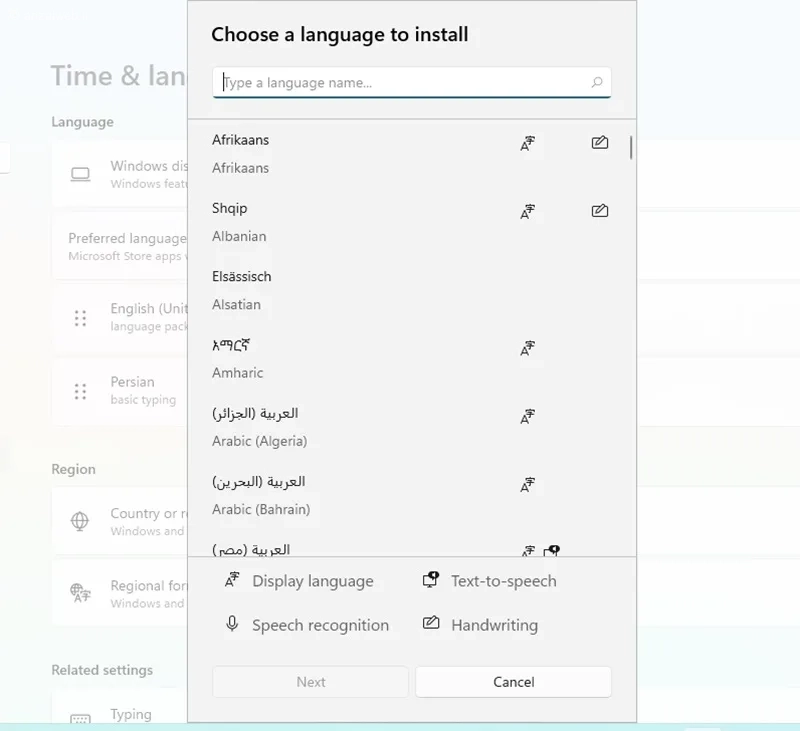
Task: Click handwriting icon in Afrikaans row
Action: (599, 142)
